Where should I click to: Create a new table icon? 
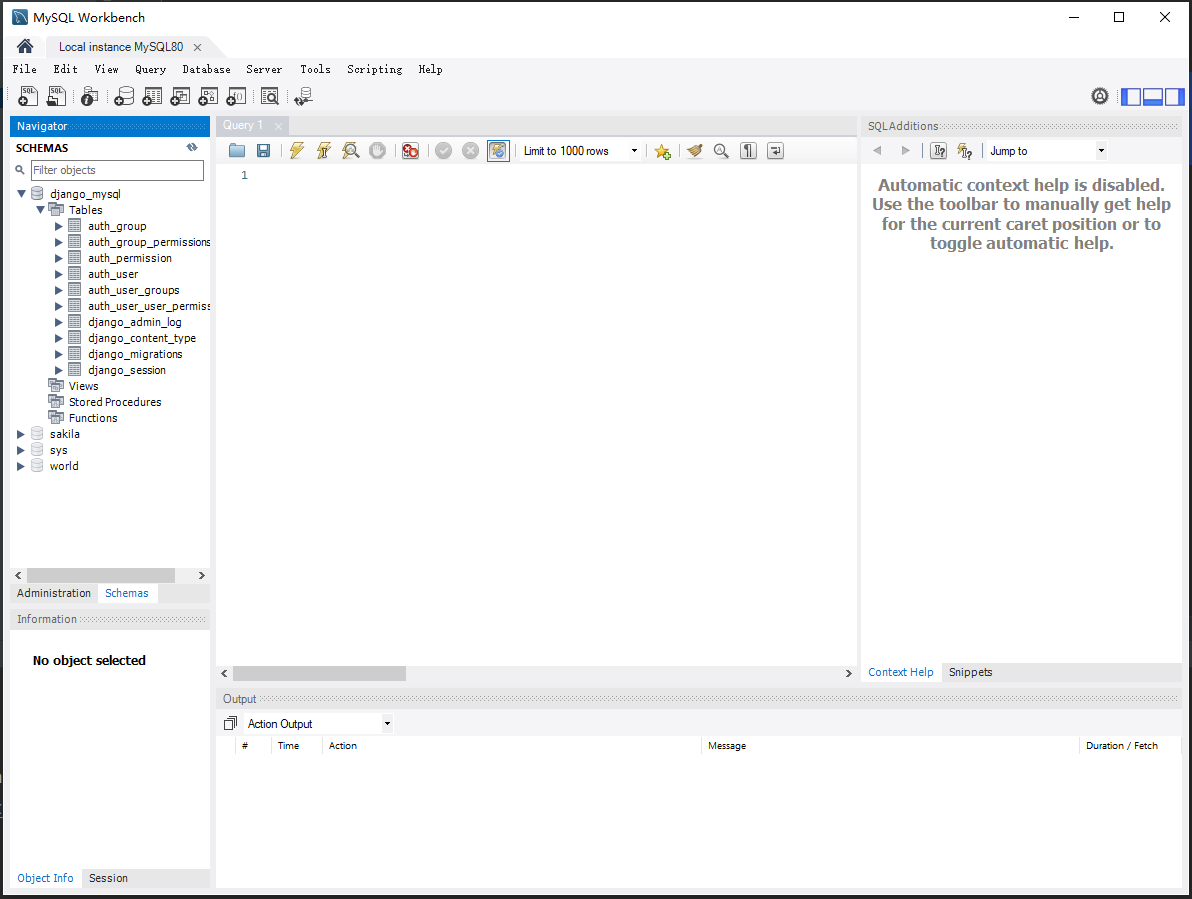coord(152,97)
